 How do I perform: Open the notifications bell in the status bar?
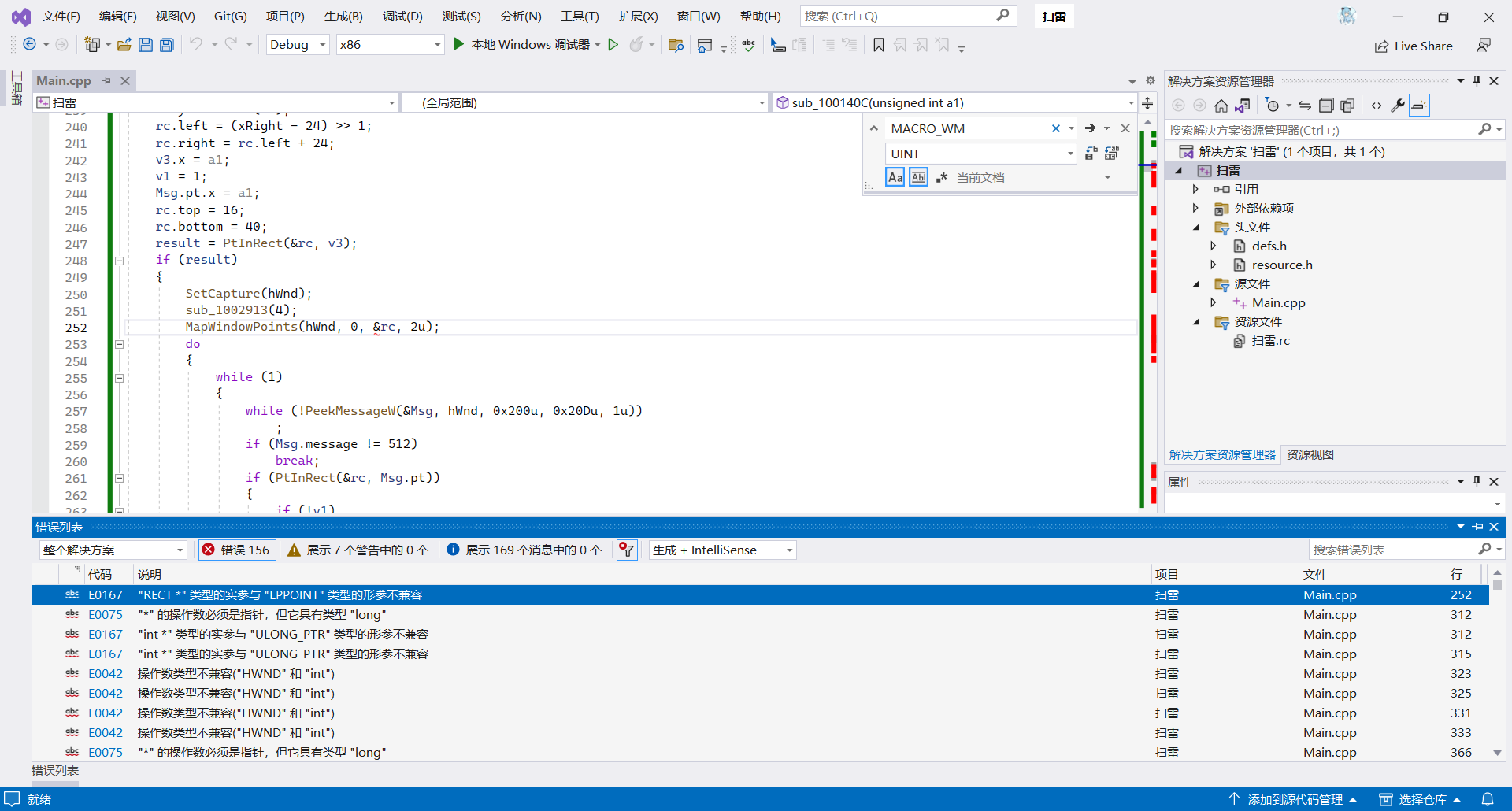pyautogui.click(x=1488, y=799)
